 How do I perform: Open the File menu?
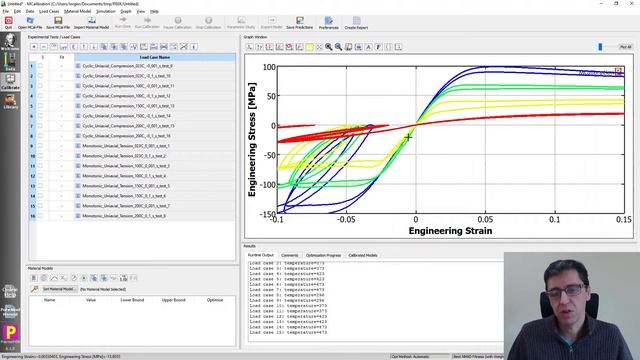6,11
